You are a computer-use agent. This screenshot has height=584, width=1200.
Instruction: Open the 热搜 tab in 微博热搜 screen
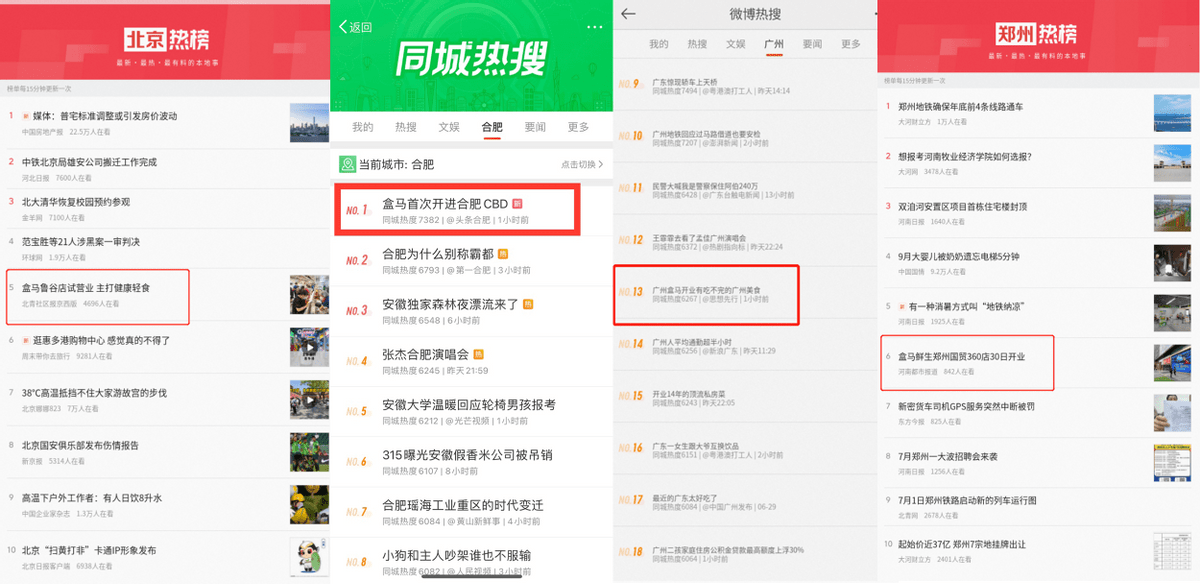697,44
